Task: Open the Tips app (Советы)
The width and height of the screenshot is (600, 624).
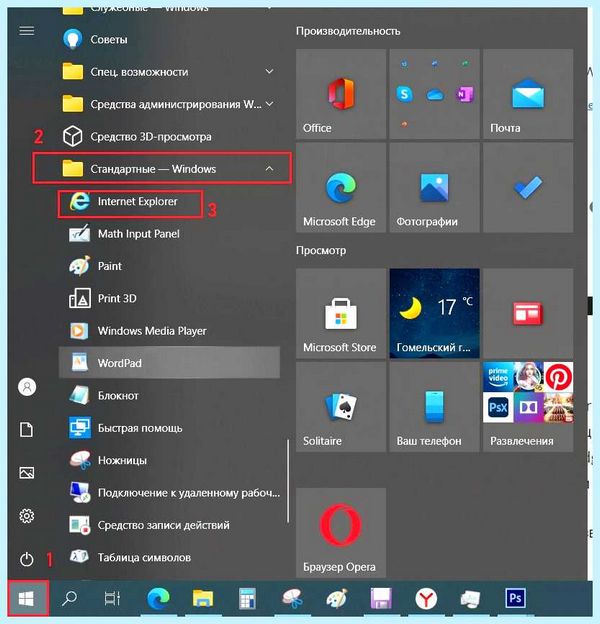Action: 169,39
